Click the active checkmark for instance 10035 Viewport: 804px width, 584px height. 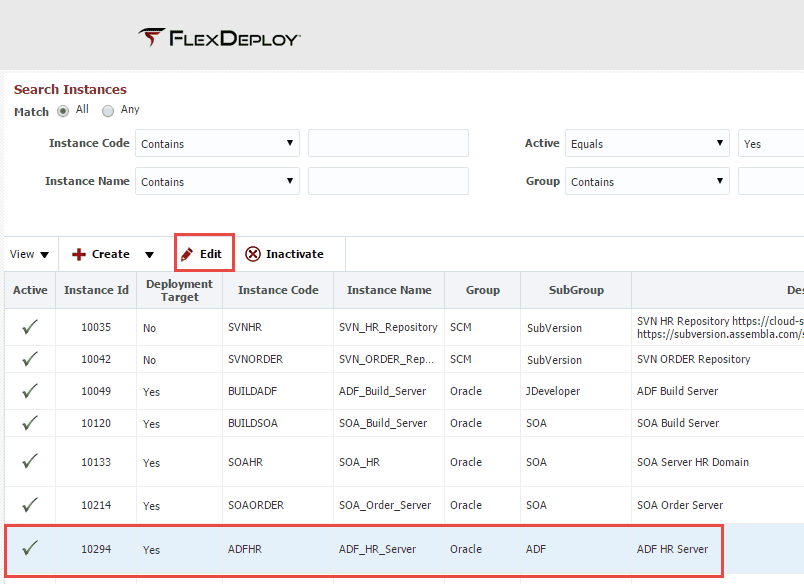[30, 327]
